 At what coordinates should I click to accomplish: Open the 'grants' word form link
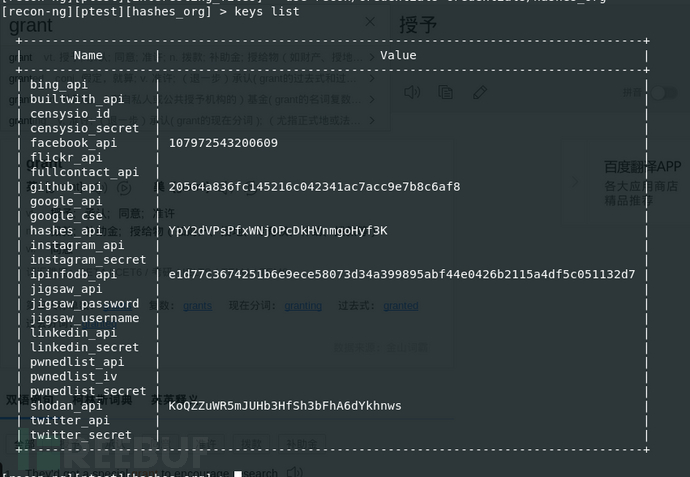pyautogui.click(x=197, y=306)
